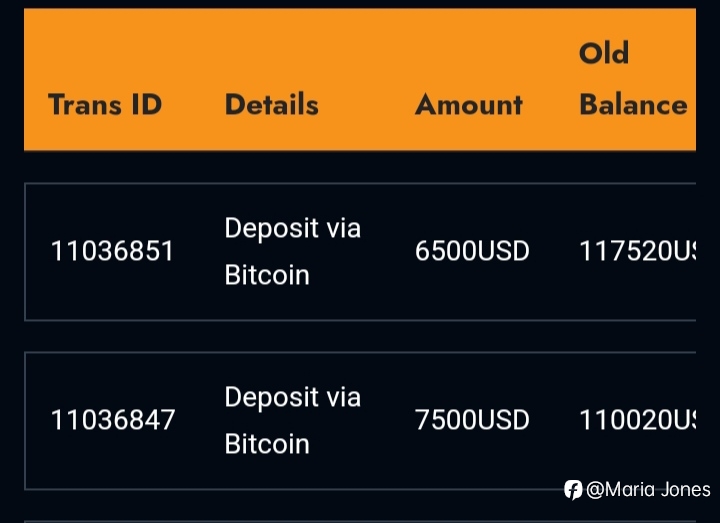
Task: Select transaction ID 11036851
Action: [112, 251]
